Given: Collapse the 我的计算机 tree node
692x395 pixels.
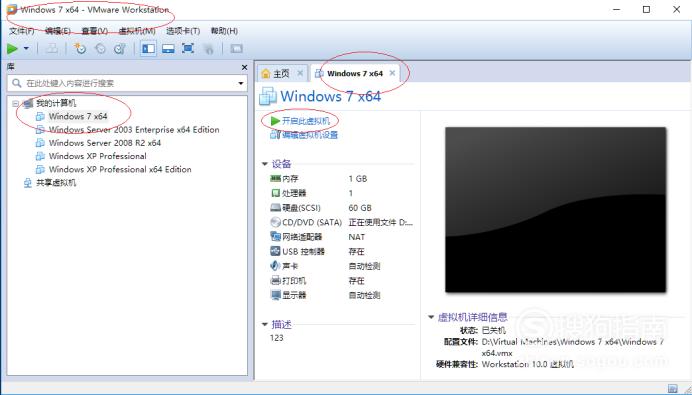Looking at the screenshot, I should 16,104.
